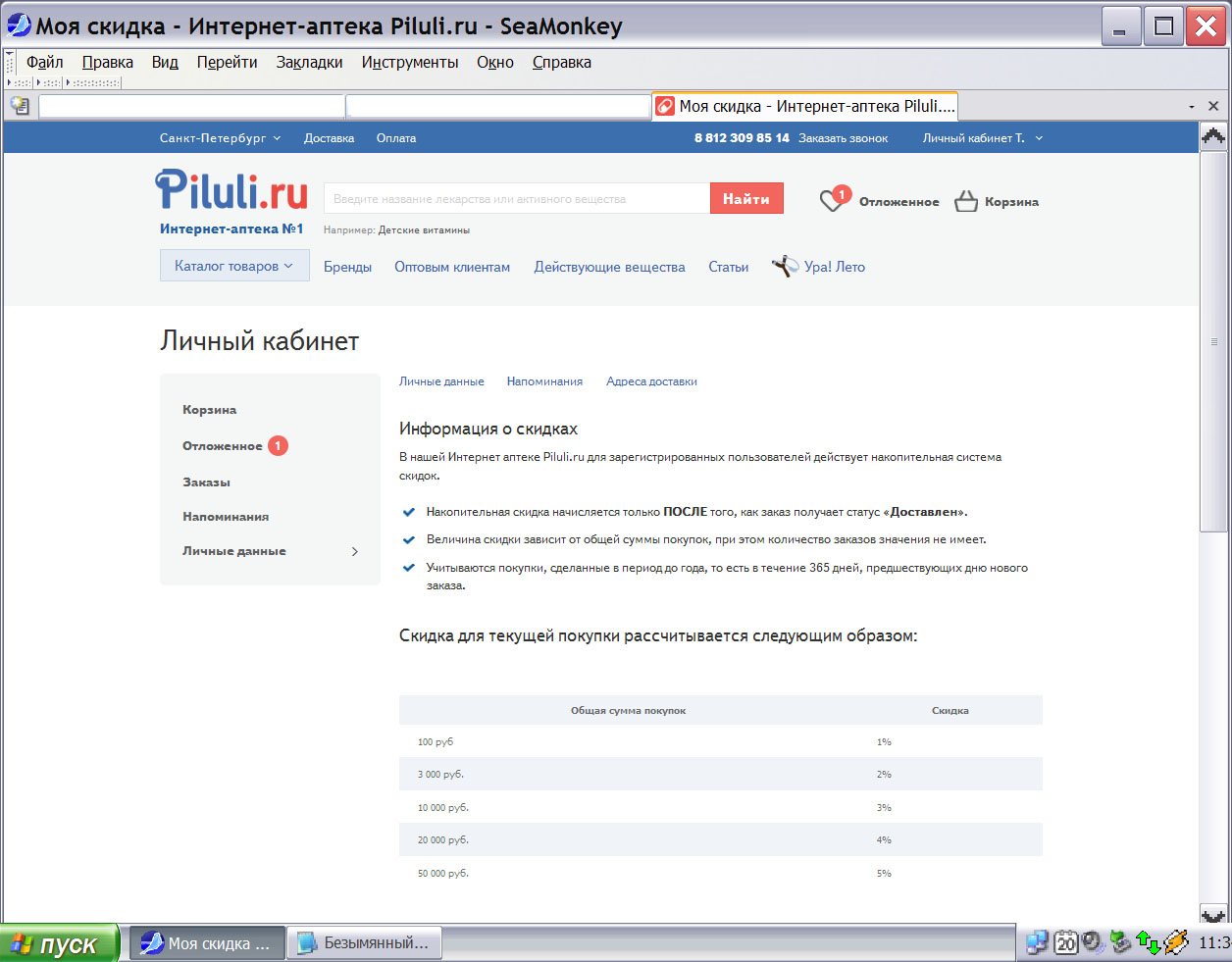The height and width of the screenshot is (962, 1232).
Task: Click the network computers tray icon
Action: click(x=1037, y=943)
